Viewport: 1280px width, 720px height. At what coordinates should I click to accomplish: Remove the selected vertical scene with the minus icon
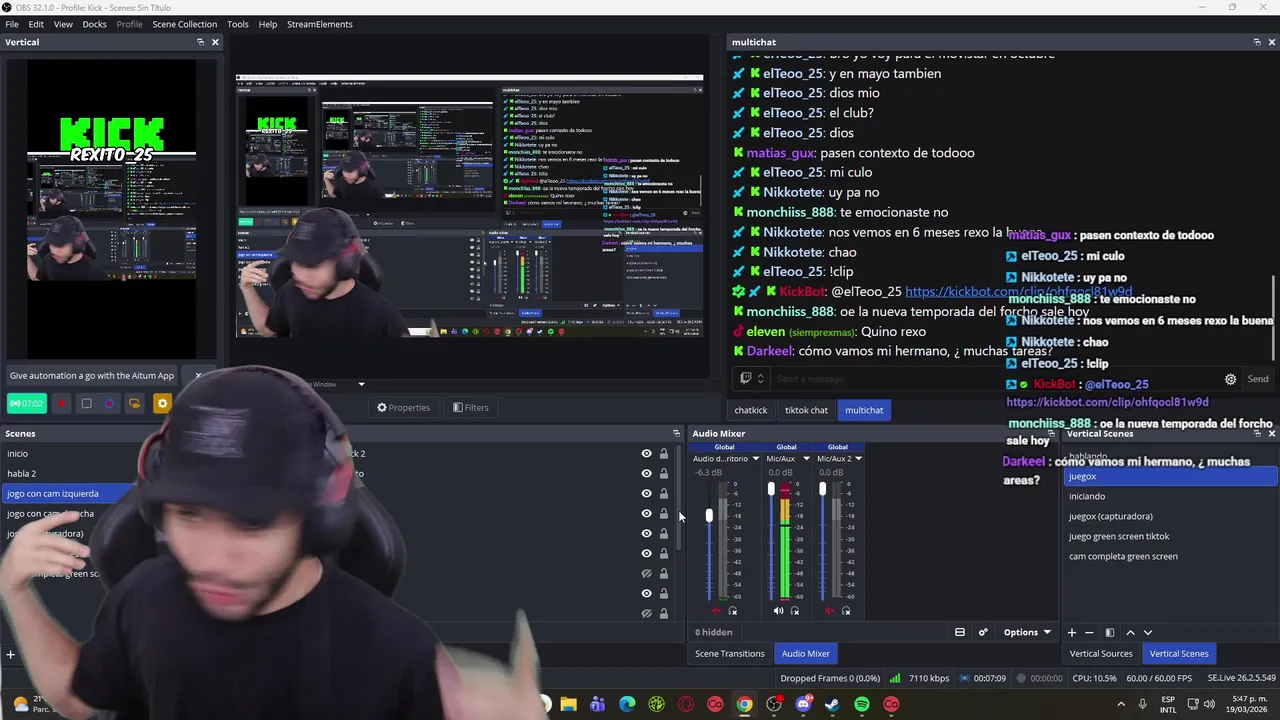point(1090,632)
